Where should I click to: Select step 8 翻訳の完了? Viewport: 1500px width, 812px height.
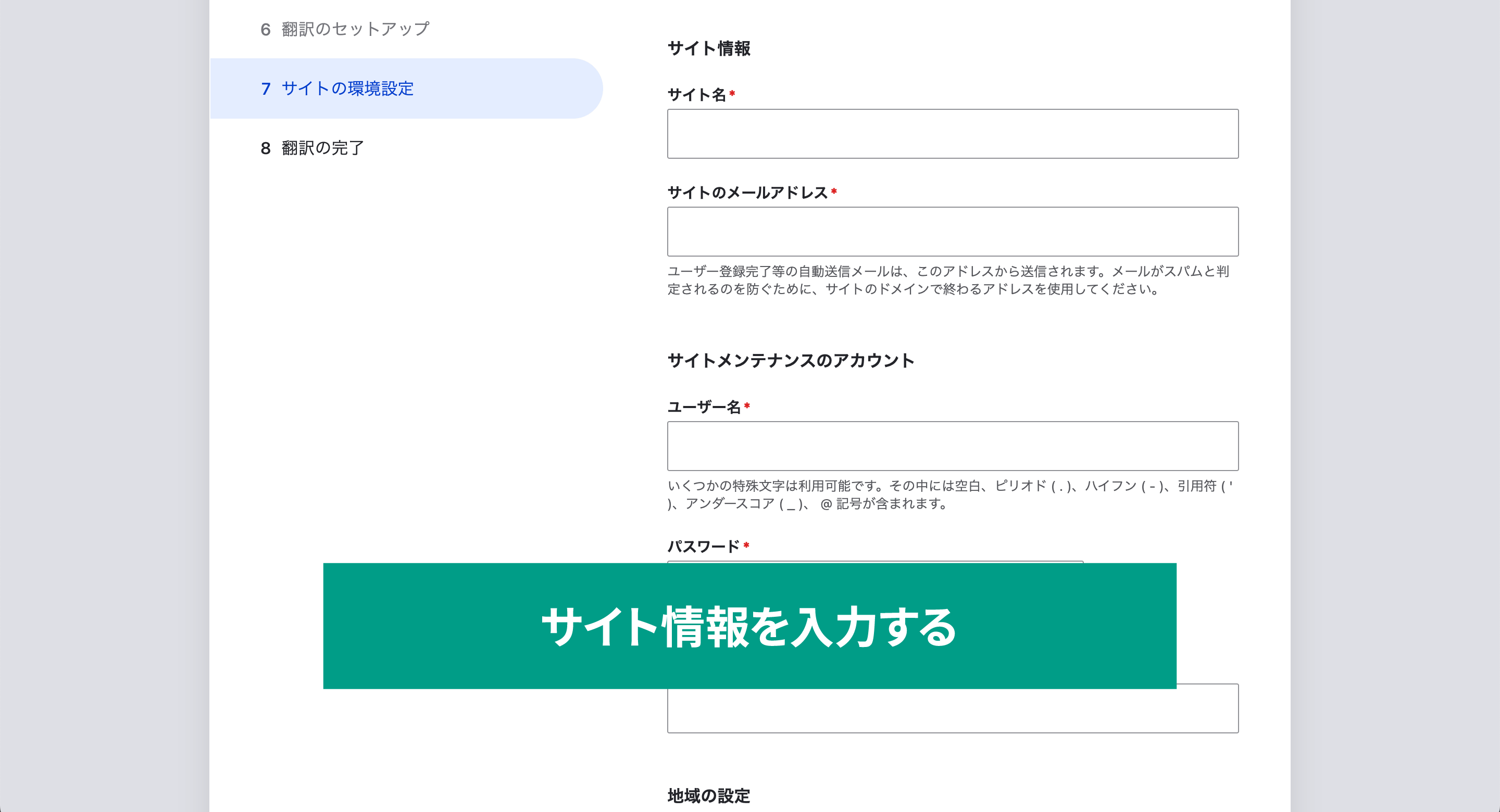click(312, 148)
